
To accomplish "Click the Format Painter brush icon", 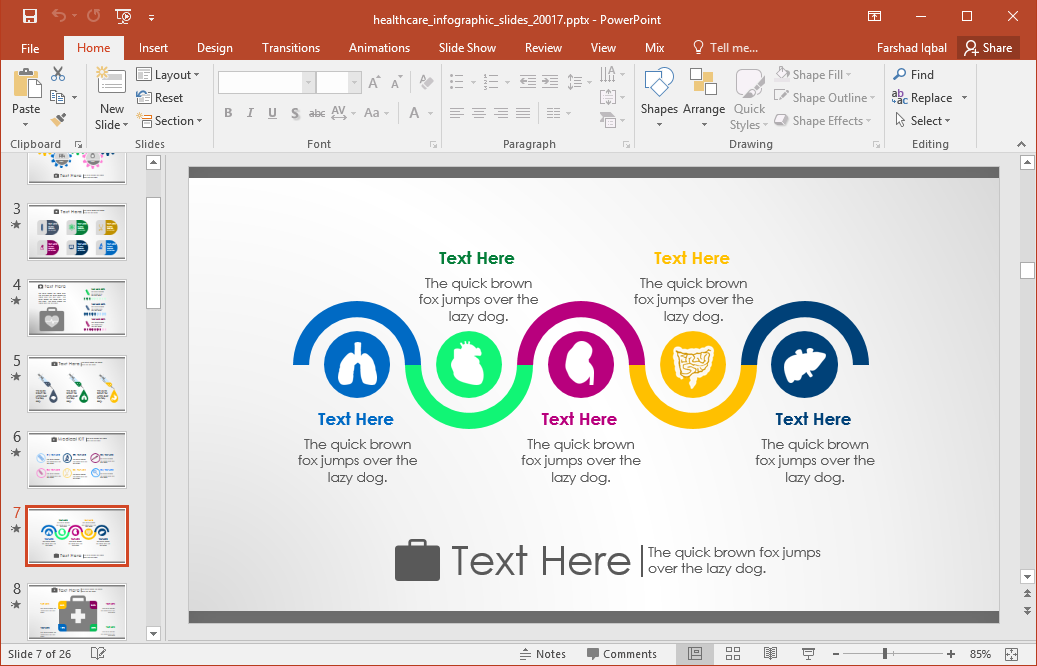I will click(x=58, y=120).
